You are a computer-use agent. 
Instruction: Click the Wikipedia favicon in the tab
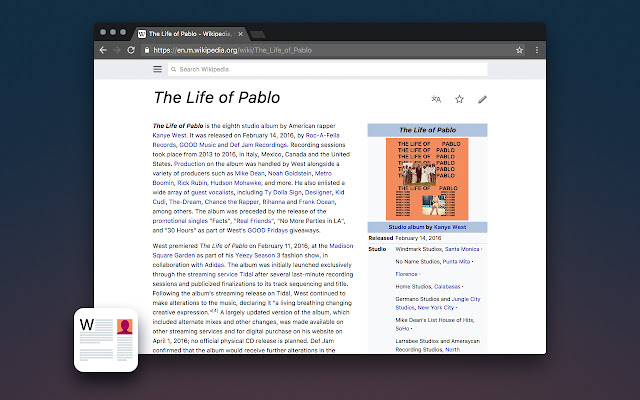142,34
